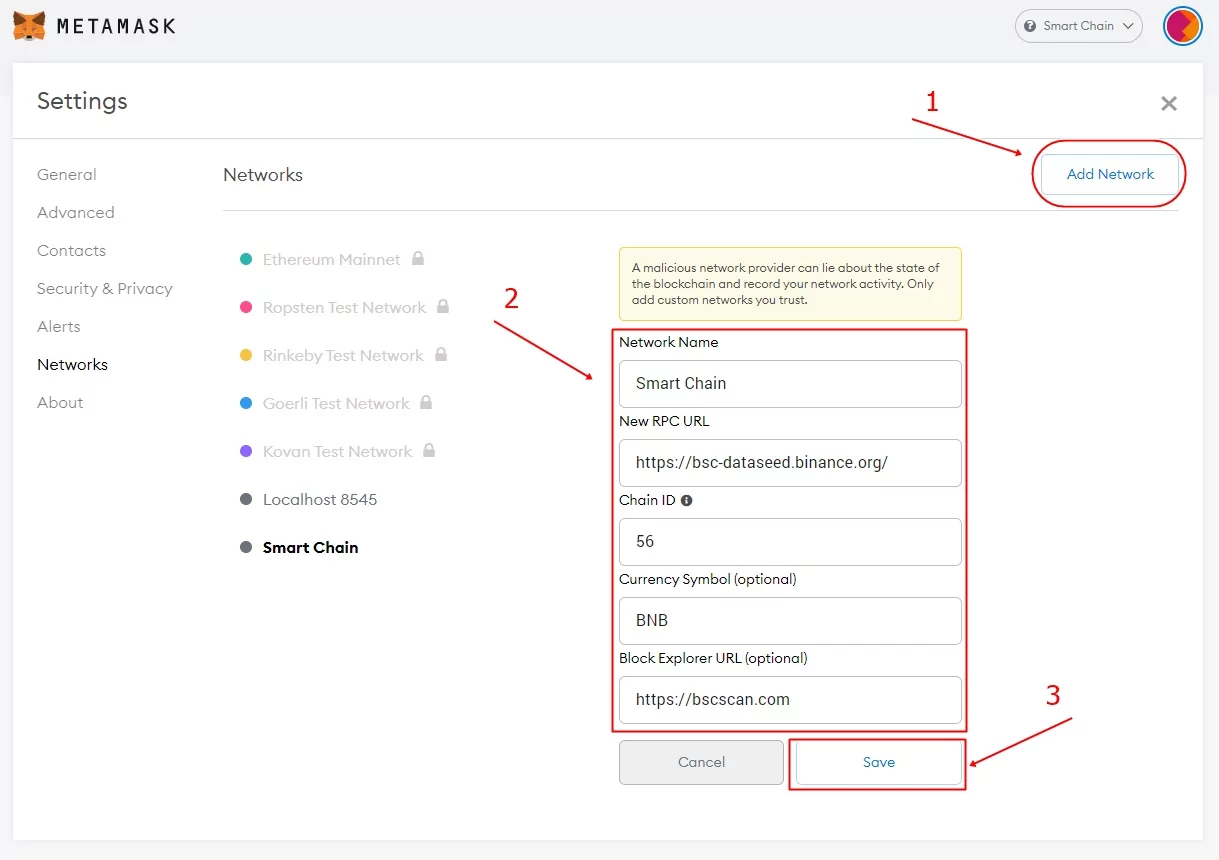
Task: Click the Block Explorer URL field
Action: point(790,700)
